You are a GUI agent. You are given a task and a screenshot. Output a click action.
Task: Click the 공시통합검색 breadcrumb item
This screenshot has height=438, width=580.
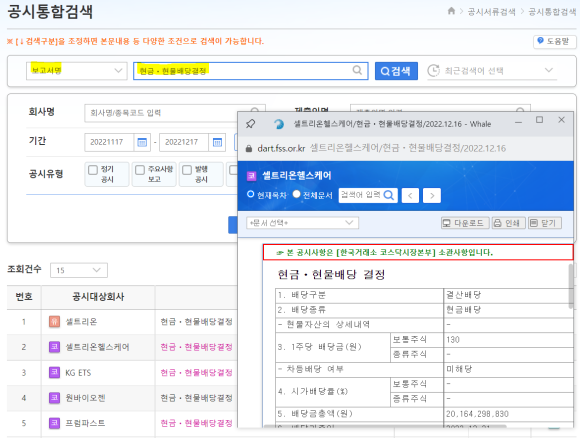coord(552,11)
